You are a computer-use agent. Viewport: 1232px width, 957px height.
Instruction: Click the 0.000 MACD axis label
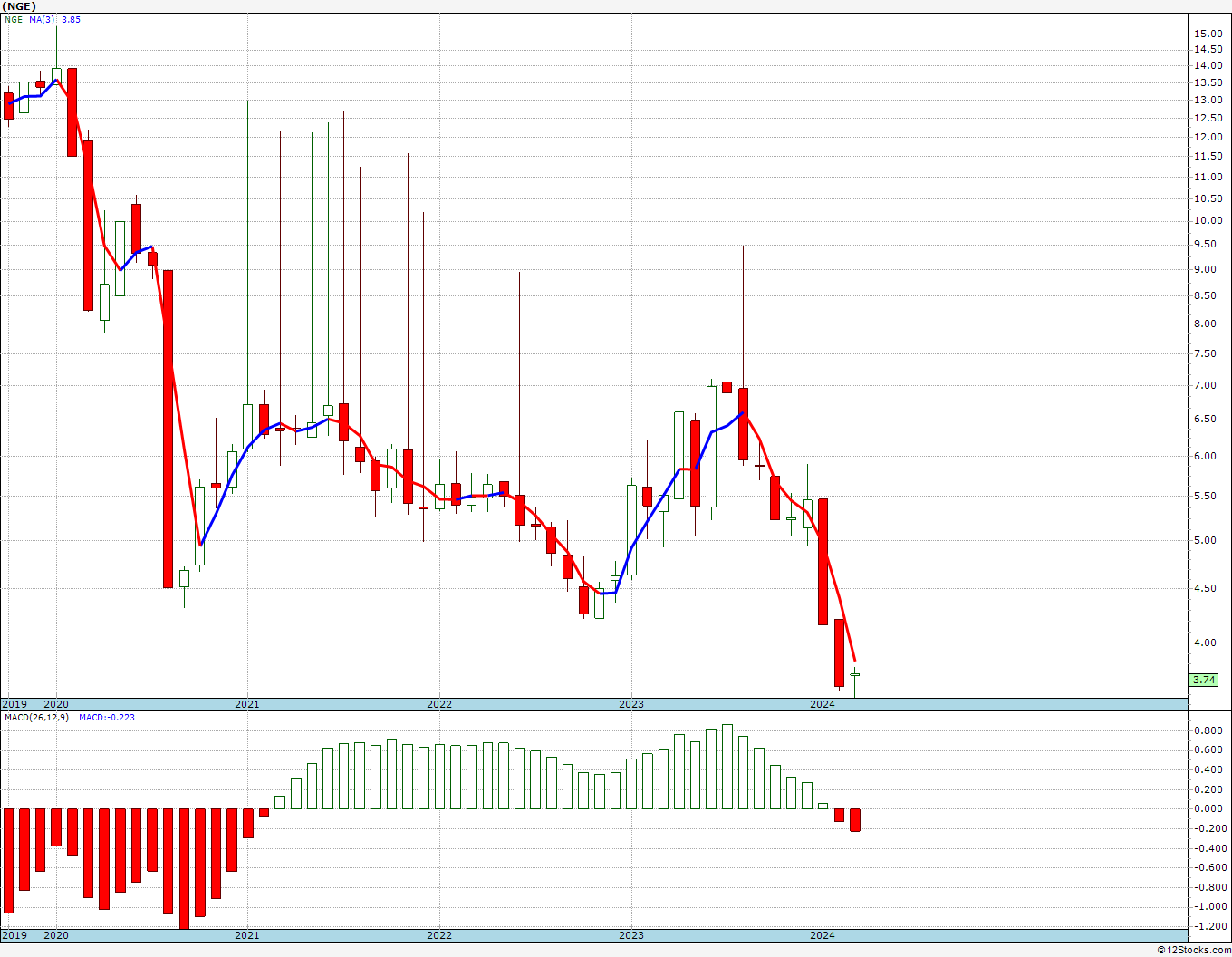click(1208, 808)
